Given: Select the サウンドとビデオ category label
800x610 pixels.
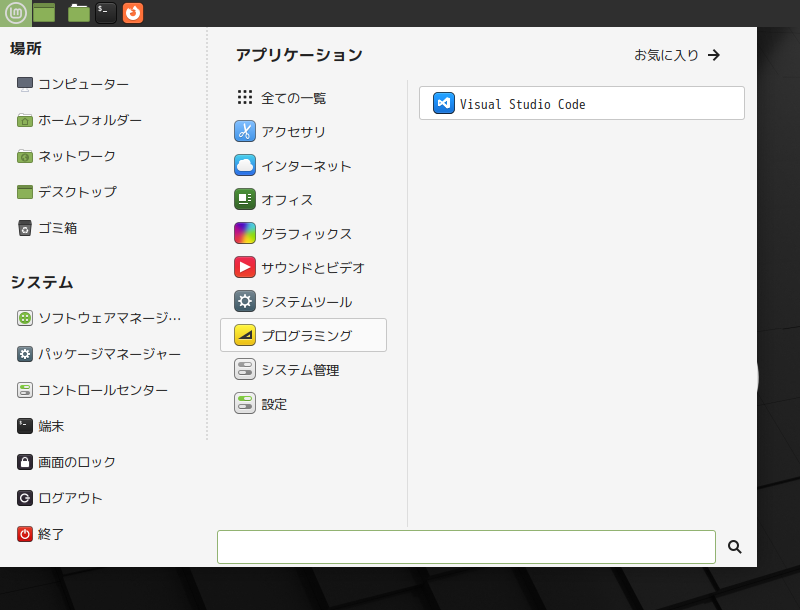Looking at the screenshot, I should 313,268.
